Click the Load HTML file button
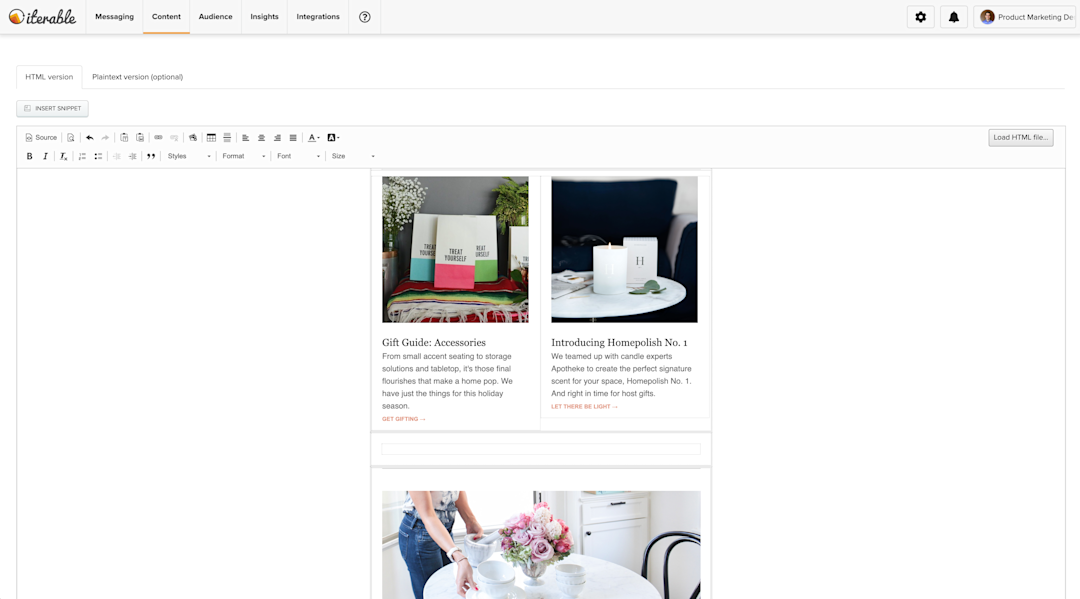 click(1021, 138)
